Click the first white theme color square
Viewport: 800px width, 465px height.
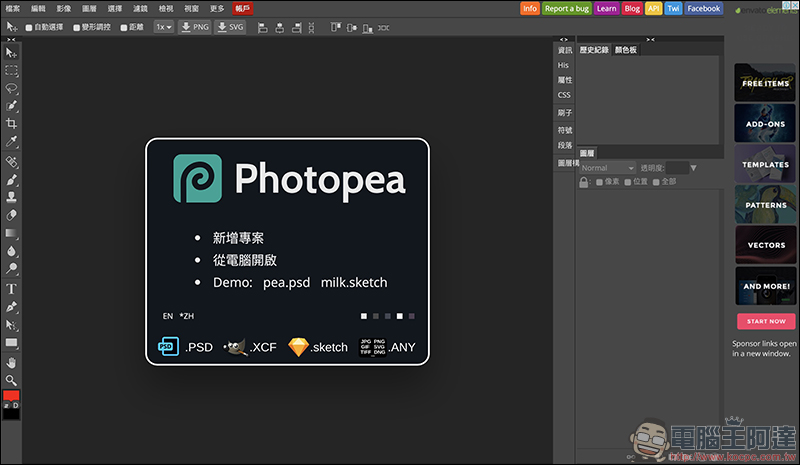click(364, 316)
